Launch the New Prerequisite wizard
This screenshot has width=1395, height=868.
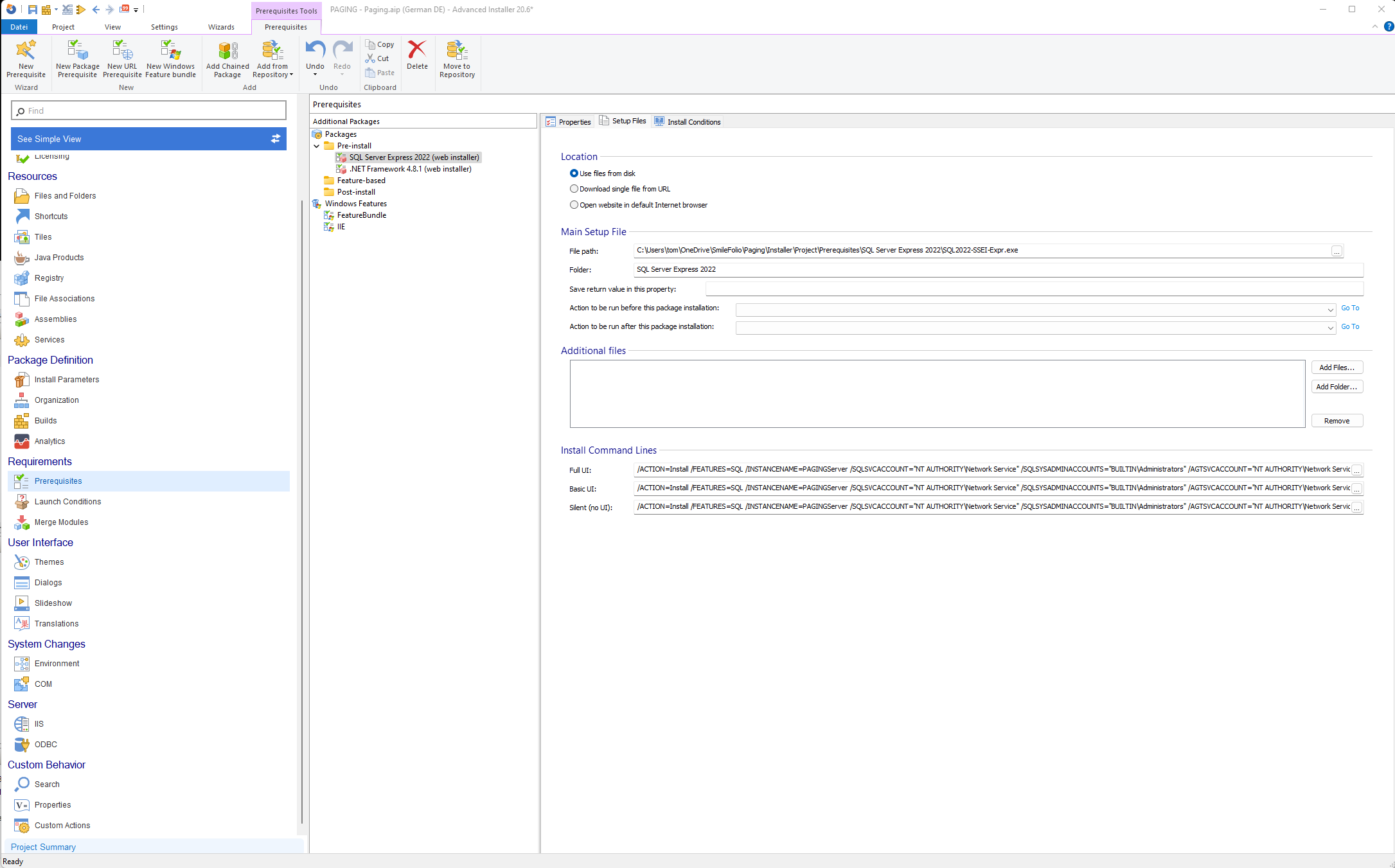pyautogui.click(x=26, y=58)
